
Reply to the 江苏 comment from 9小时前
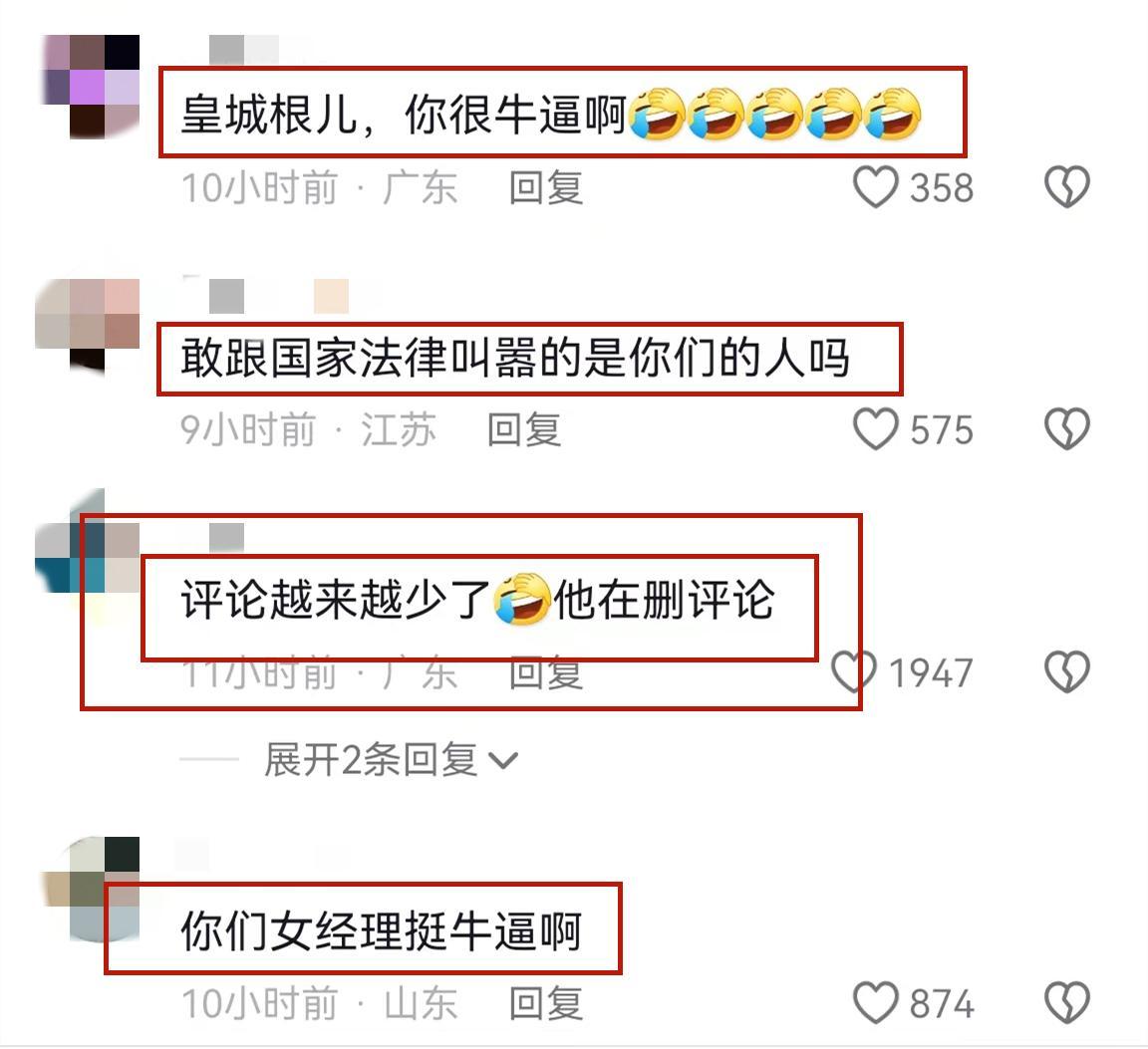coord(524,429)
